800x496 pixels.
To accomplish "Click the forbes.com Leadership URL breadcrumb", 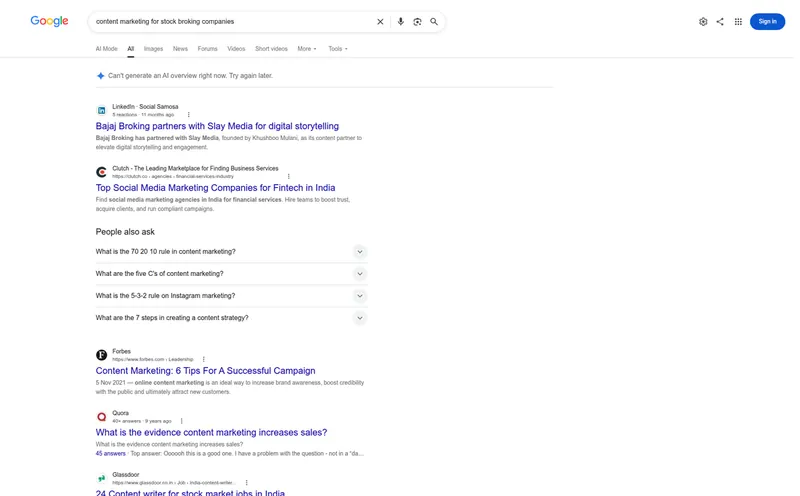I will (x=153, y=359).
